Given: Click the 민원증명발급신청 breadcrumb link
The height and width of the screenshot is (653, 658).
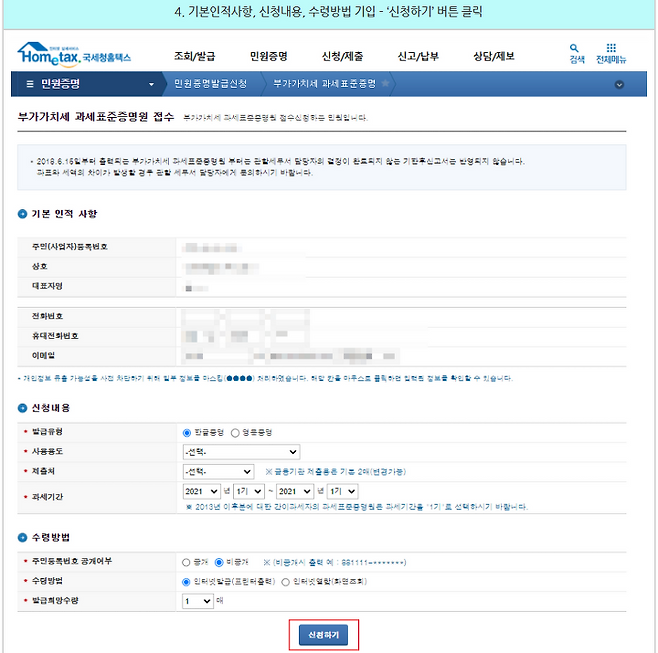Looking at the screenshot, I should (x=209, y=84).
